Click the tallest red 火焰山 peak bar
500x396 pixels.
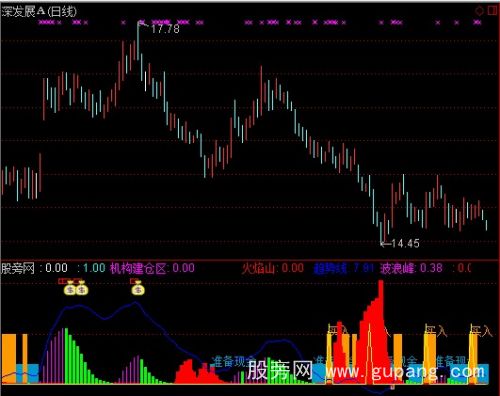(x=381, y=332)
